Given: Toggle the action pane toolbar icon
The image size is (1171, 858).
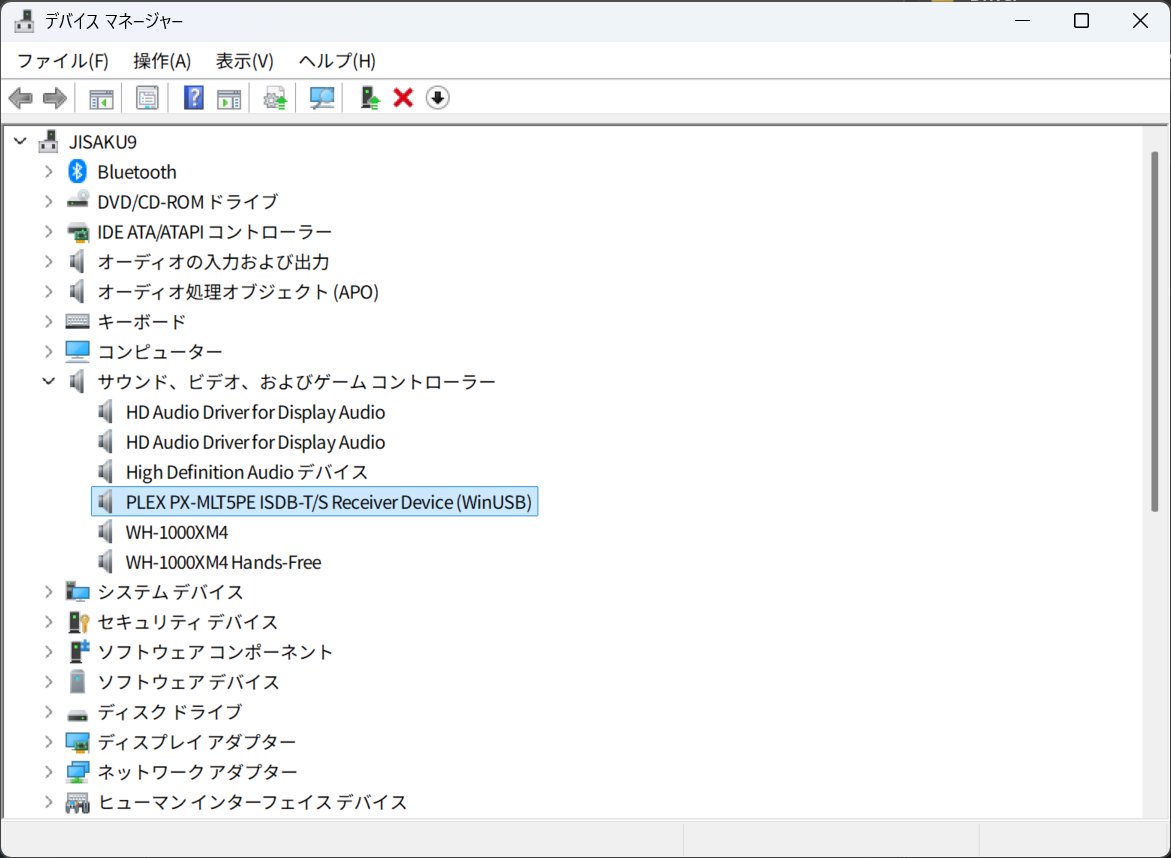Looking at the screenshot, I should coord(229,98).
